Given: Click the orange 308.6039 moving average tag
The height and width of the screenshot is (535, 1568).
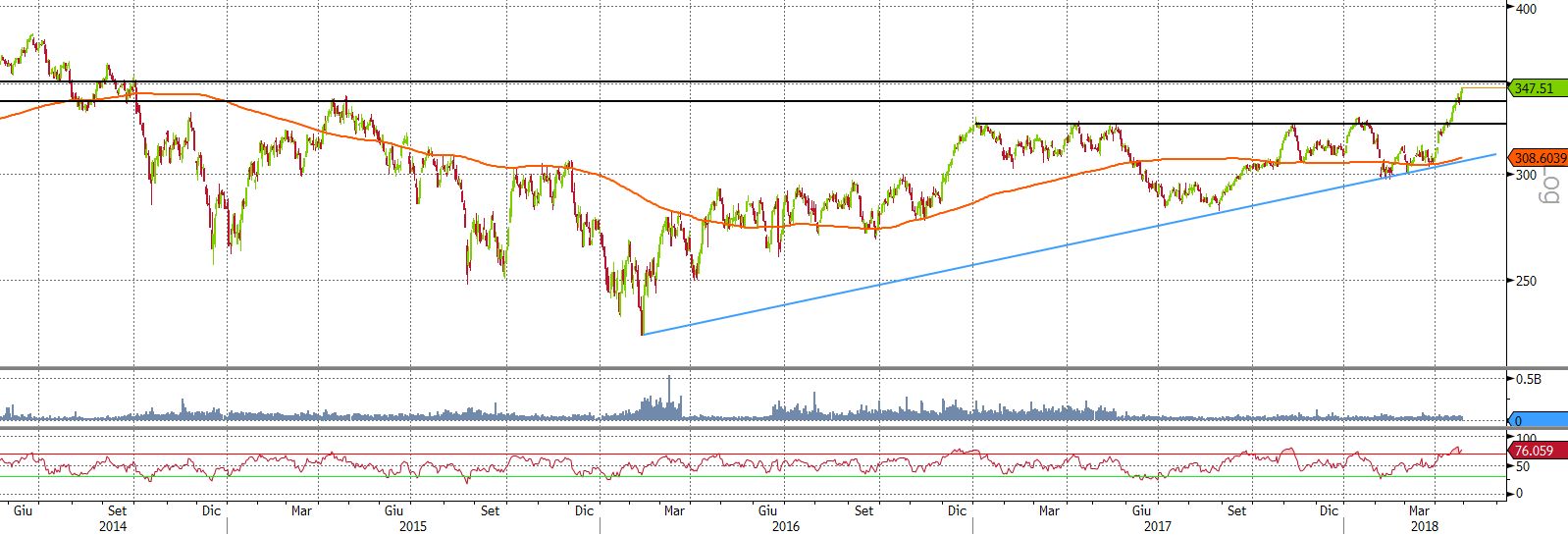Looking at the screenshot, I should (1538, 157).
